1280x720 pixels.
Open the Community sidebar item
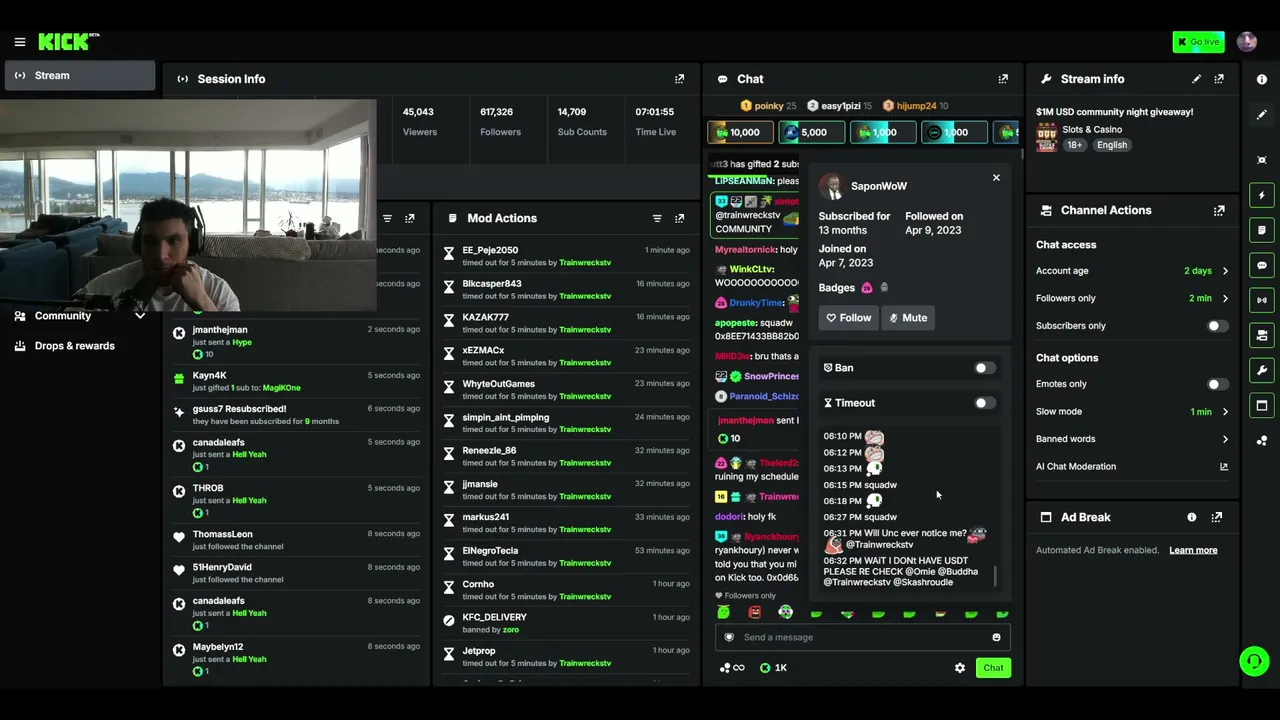63,316
